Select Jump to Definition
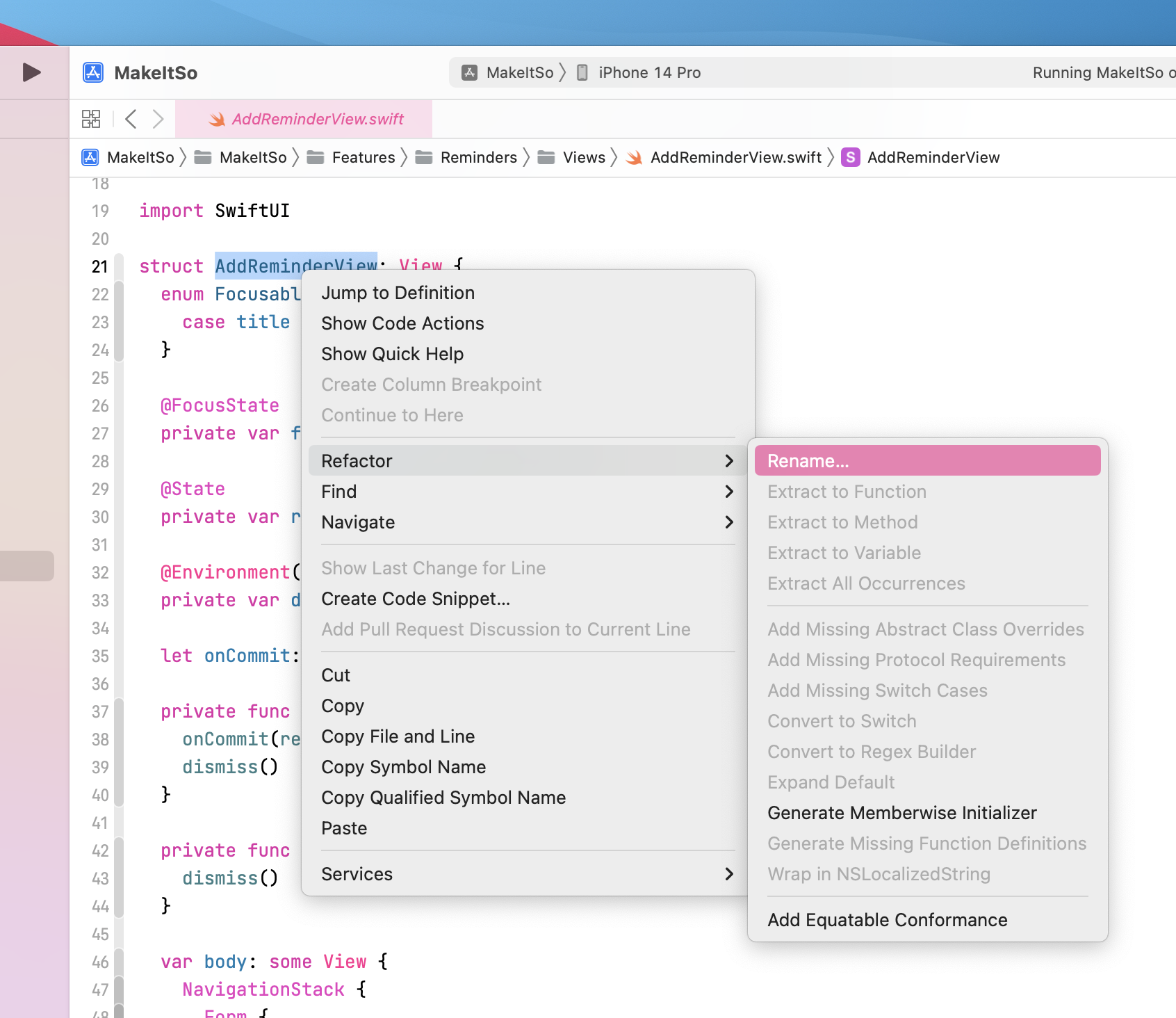Image resolution: width=1176 pixels, height=1018 pixels. 398,293
